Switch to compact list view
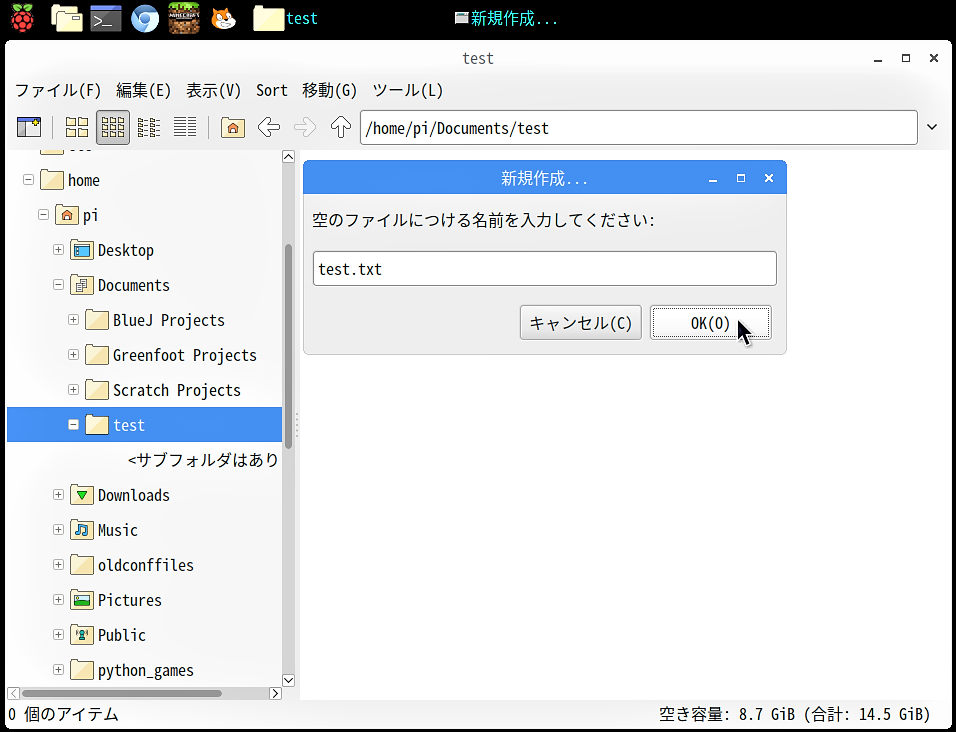The image size is (956, 732). coord(149,127)
